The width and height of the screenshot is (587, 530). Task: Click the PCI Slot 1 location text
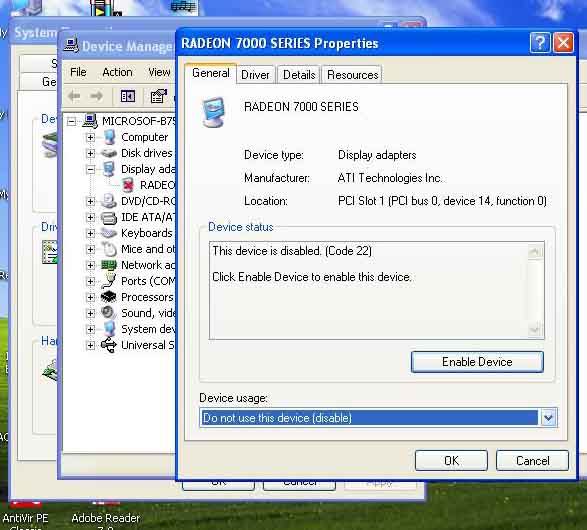pos(442,201)
